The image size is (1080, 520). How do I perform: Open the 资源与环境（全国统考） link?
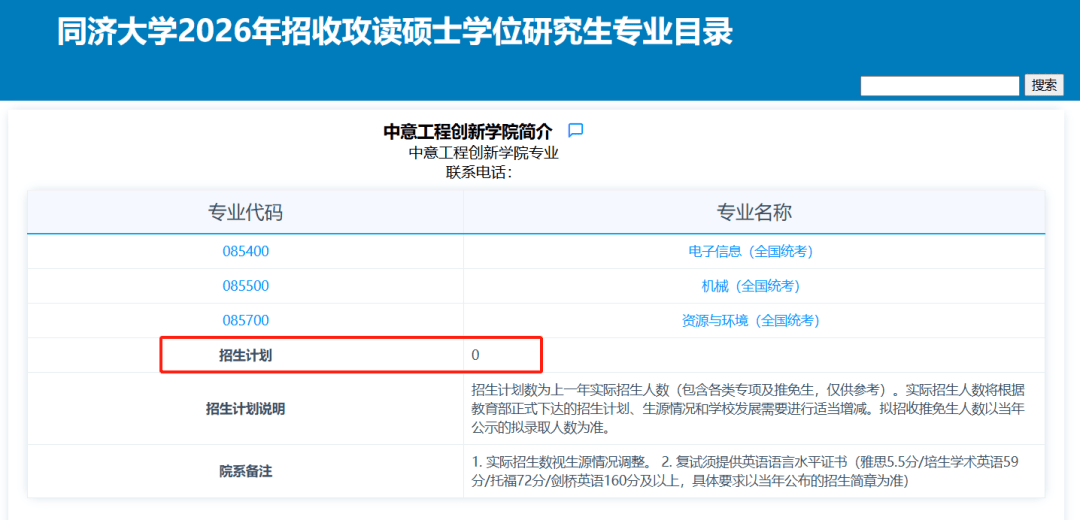[x=750, y=320]
